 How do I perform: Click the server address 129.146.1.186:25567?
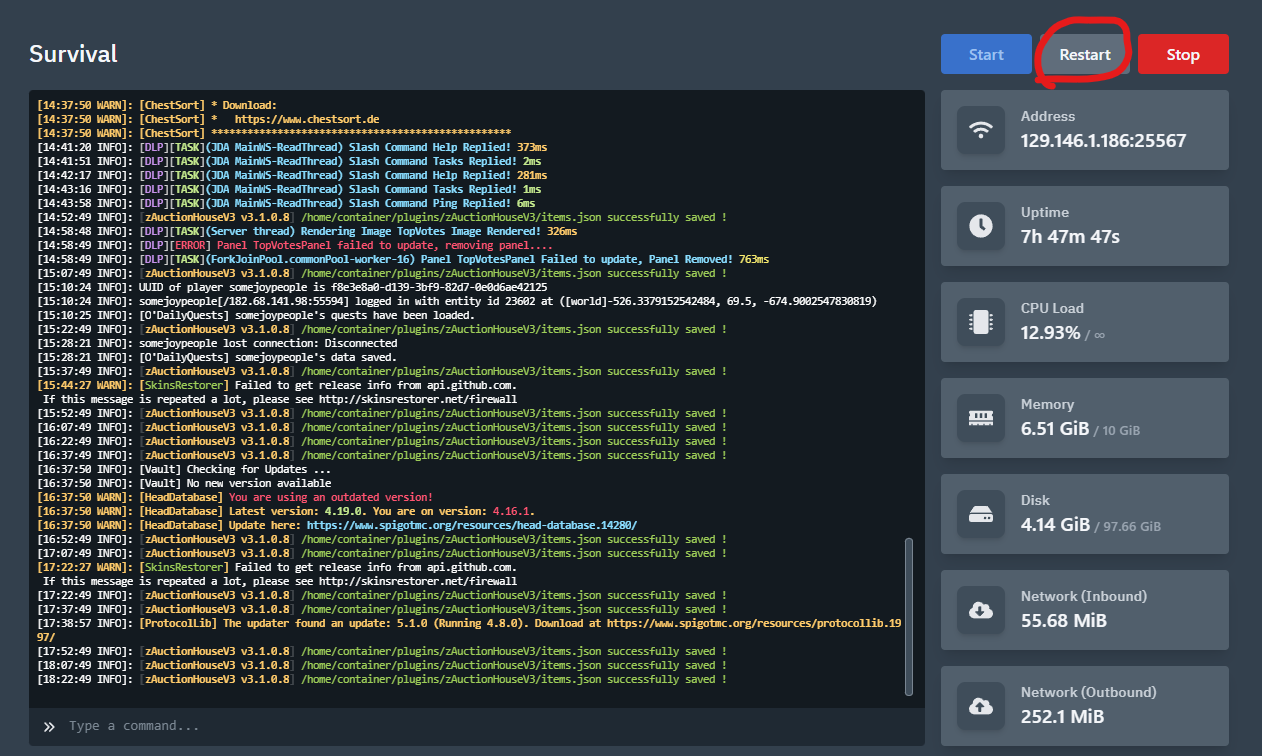[1103, 140]
